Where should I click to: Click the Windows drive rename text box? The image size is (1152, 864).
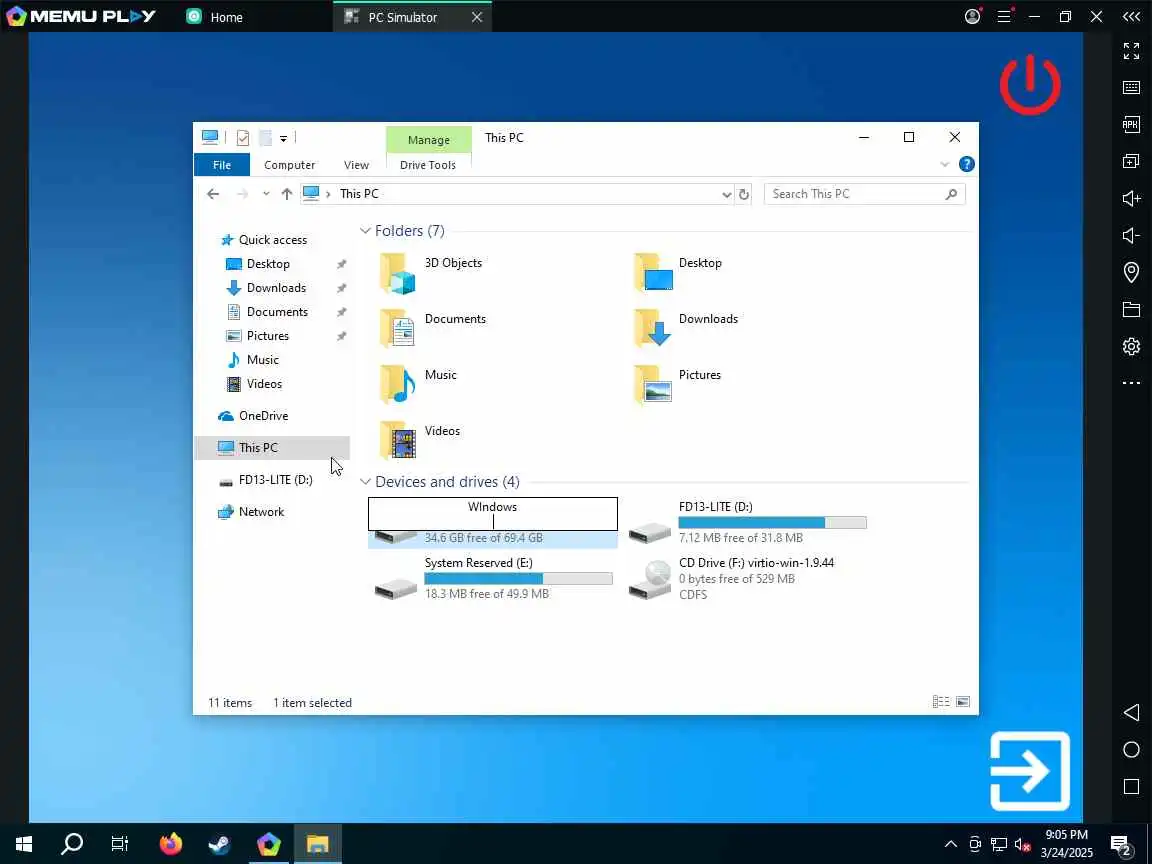tap(492, 514)
